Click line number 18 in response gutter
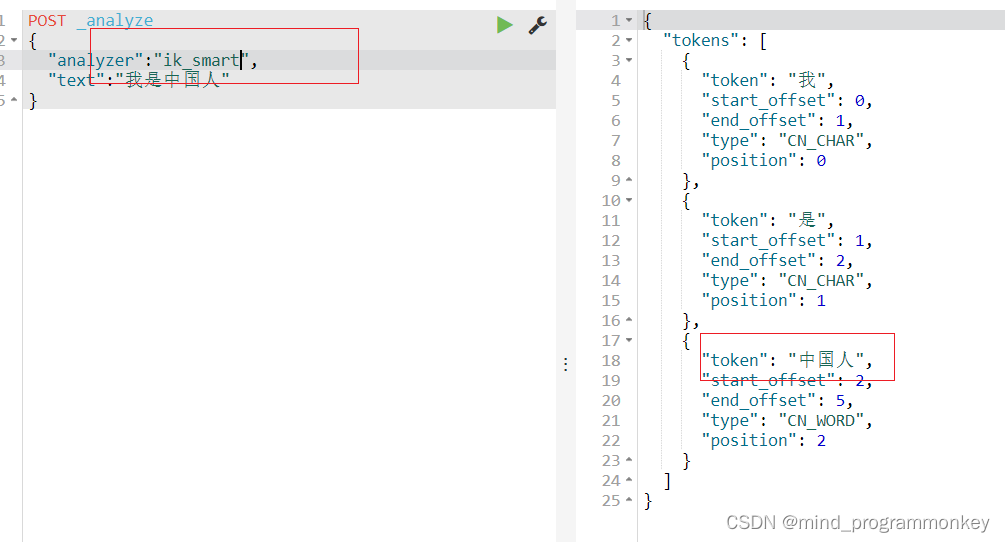 pyautogui.click(x=611, y=361)
